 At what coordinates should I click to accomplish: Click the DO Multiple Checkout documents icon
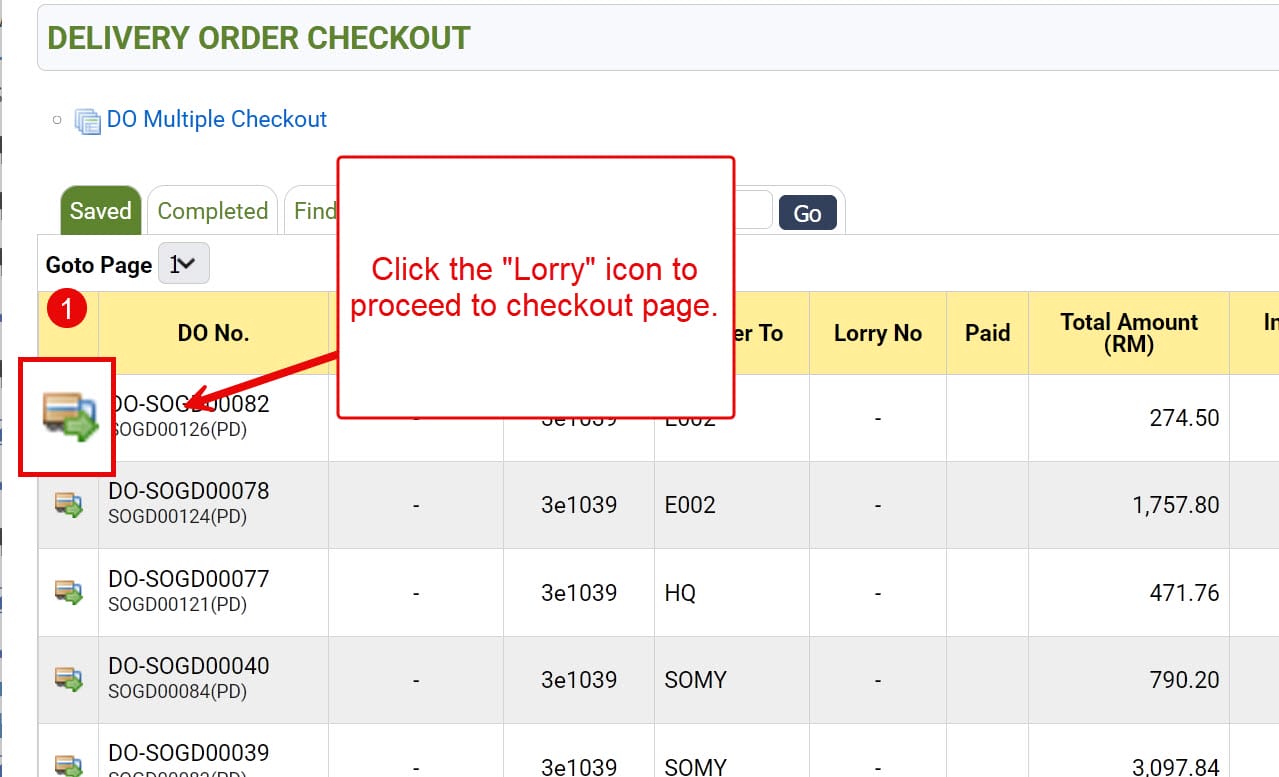click(88, 121)
